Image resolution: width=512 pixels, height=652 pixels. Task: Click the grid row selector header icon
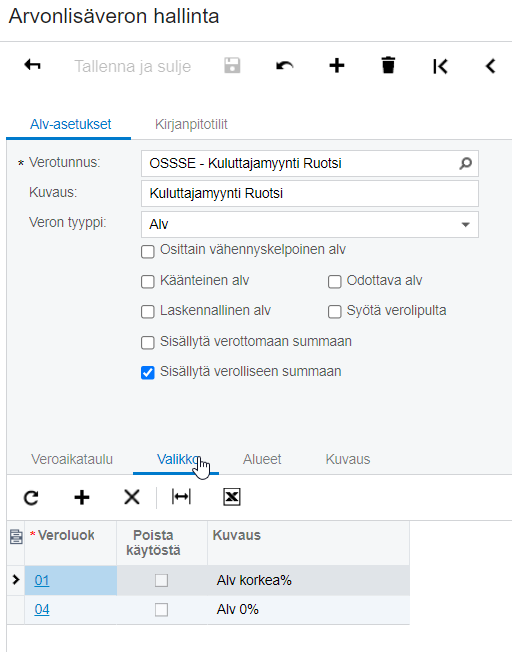pos(16,537)
